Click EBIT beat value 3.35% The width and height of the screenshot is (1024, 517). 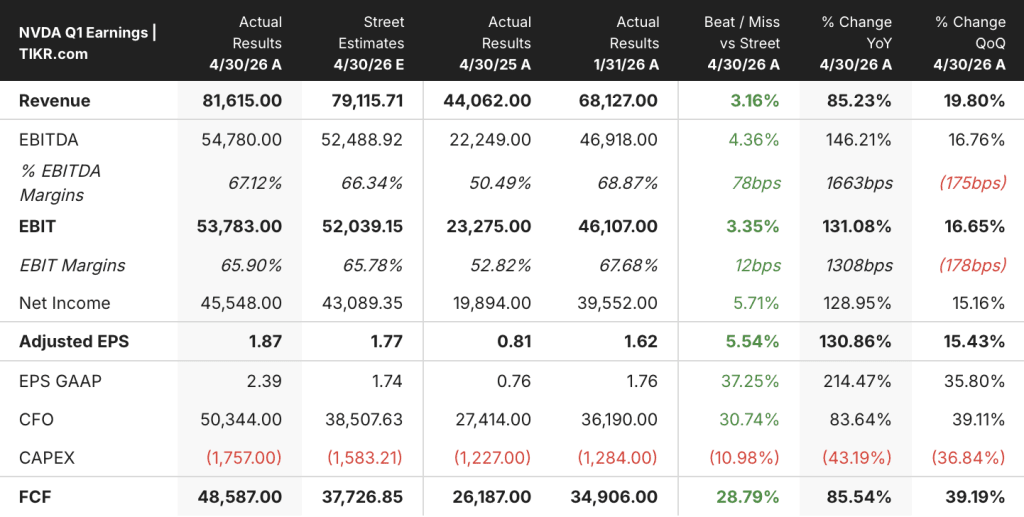coord(755,227)
